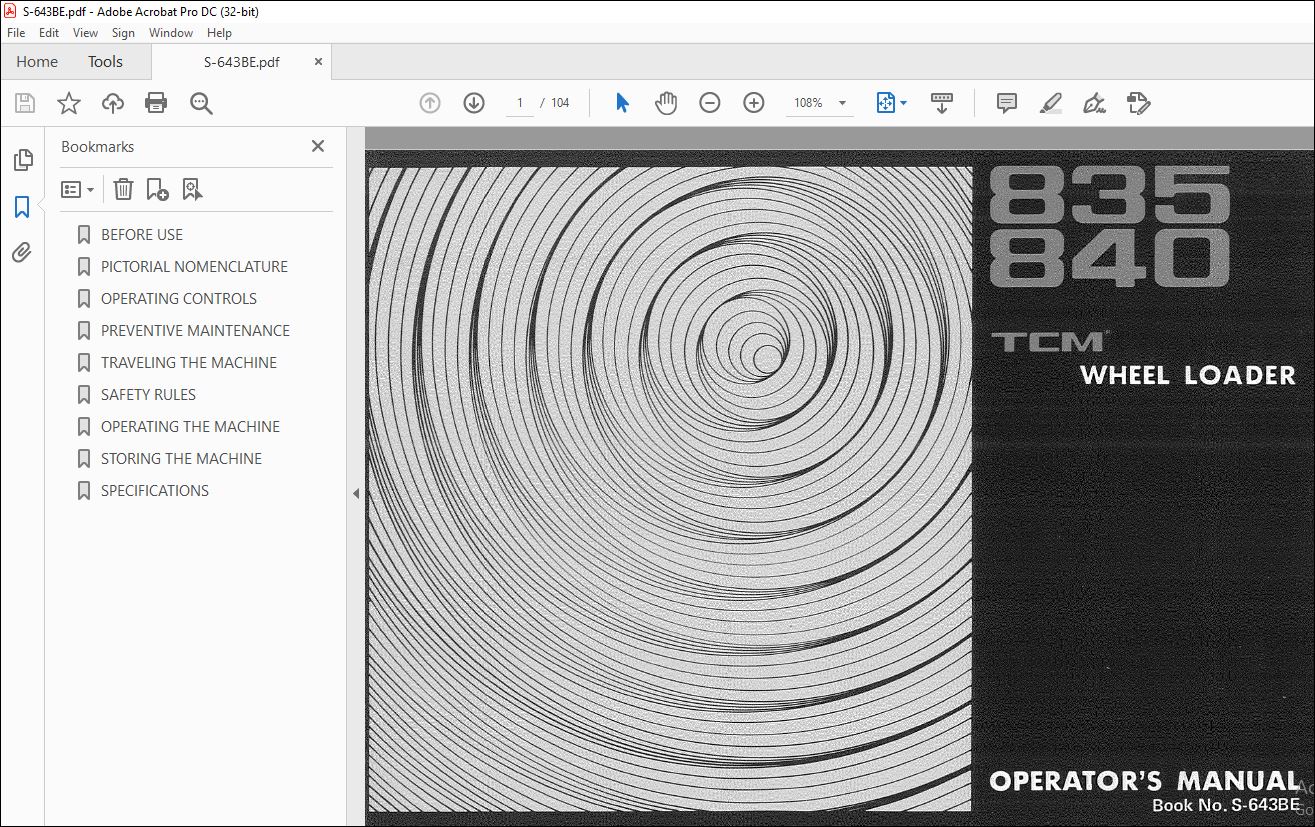
Task: Collapse the navigation pane arrow
Action: click(x=355, y=493)
